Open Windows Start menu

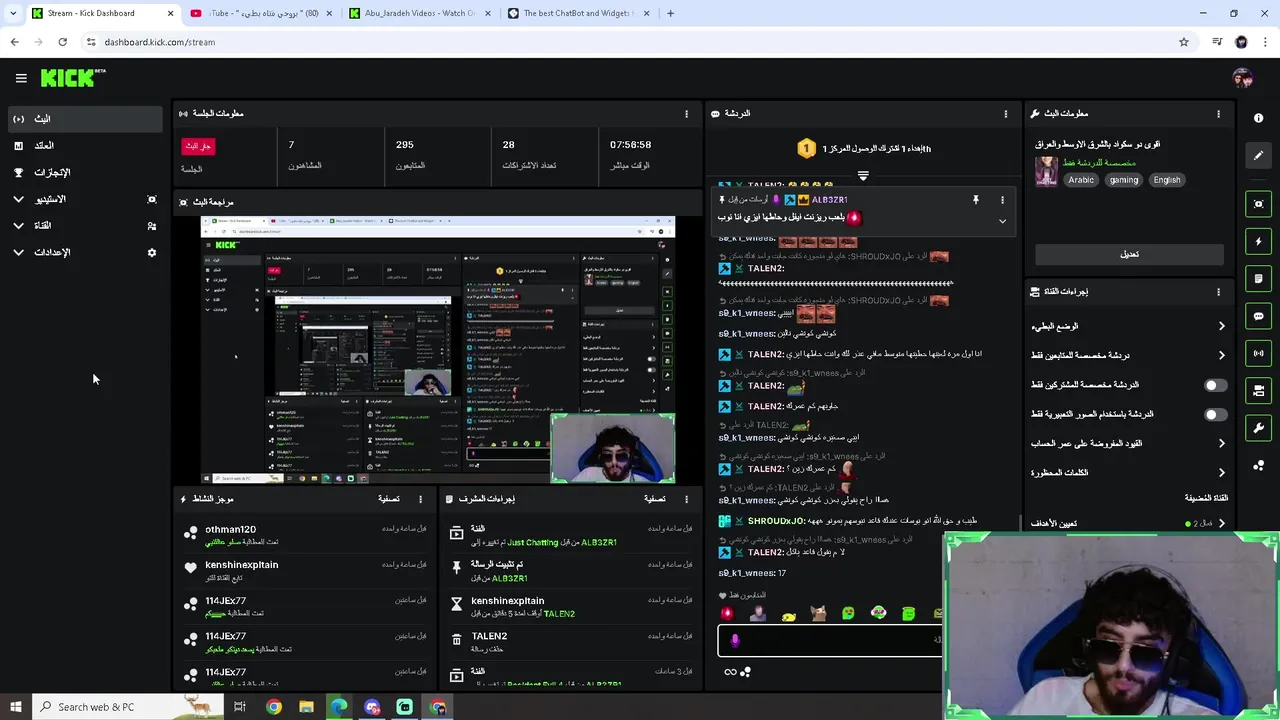tap(15, 707)
